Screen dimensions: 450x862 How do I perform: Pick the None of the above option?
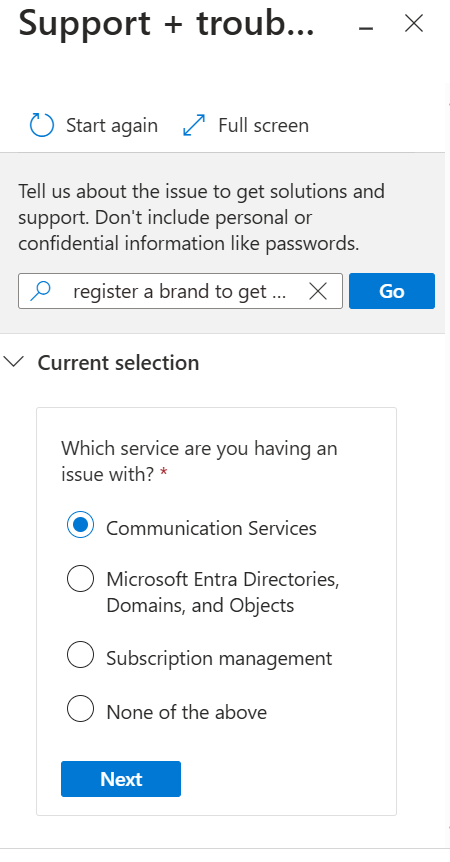(x=80, y=709)
